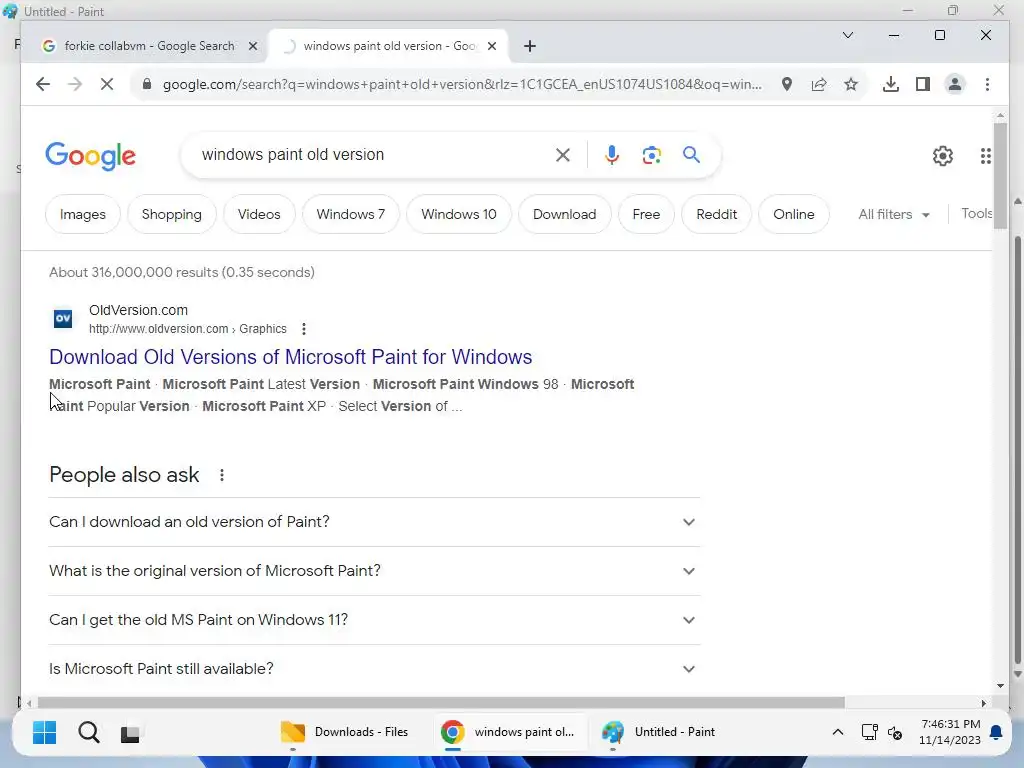Open the Windows Start menu
The height and width of the screenshot is (768, 1024).
pos(44,732)
